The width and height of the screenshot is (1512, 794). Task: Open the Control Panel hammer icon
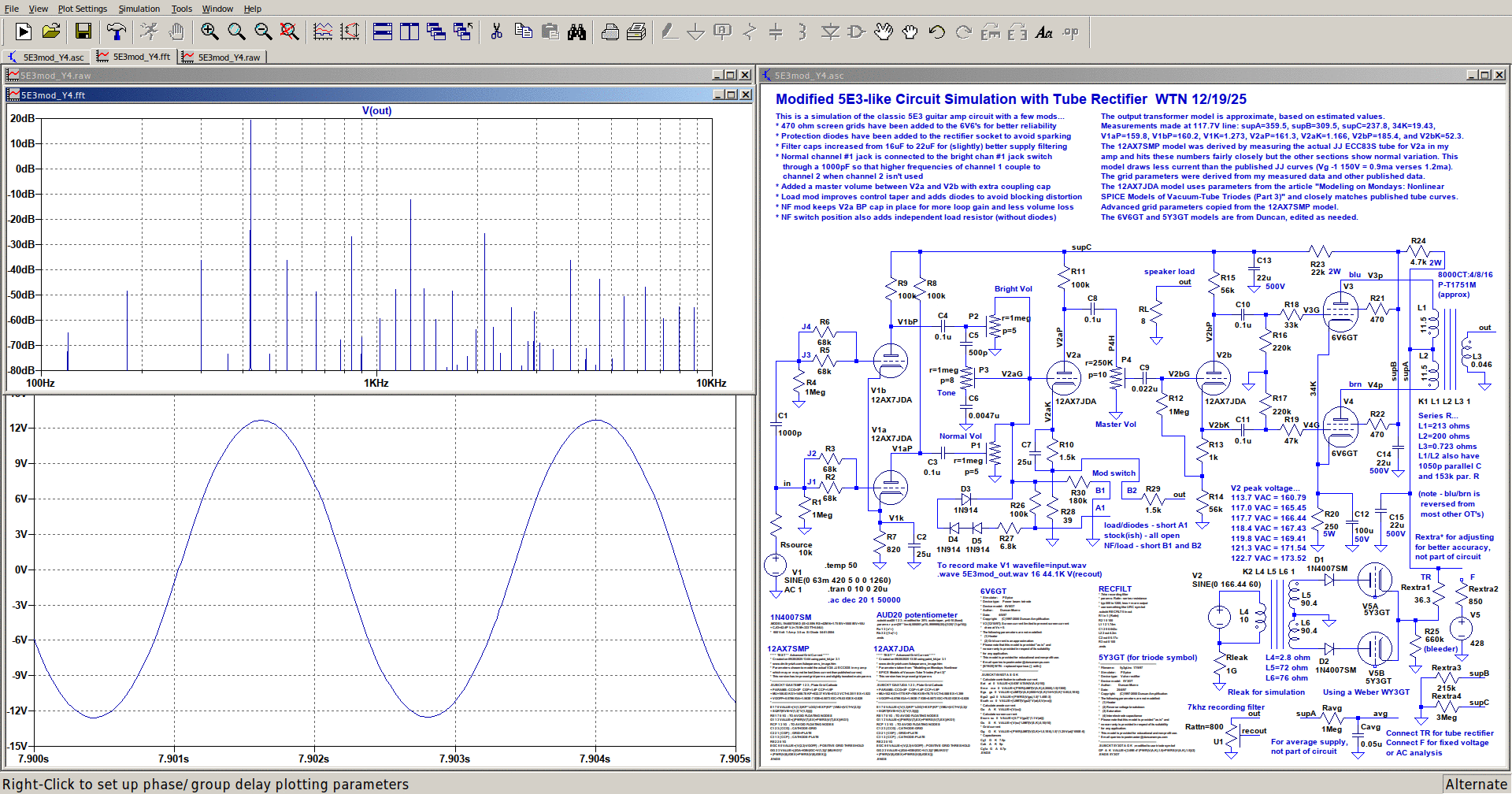coord(117,32)
